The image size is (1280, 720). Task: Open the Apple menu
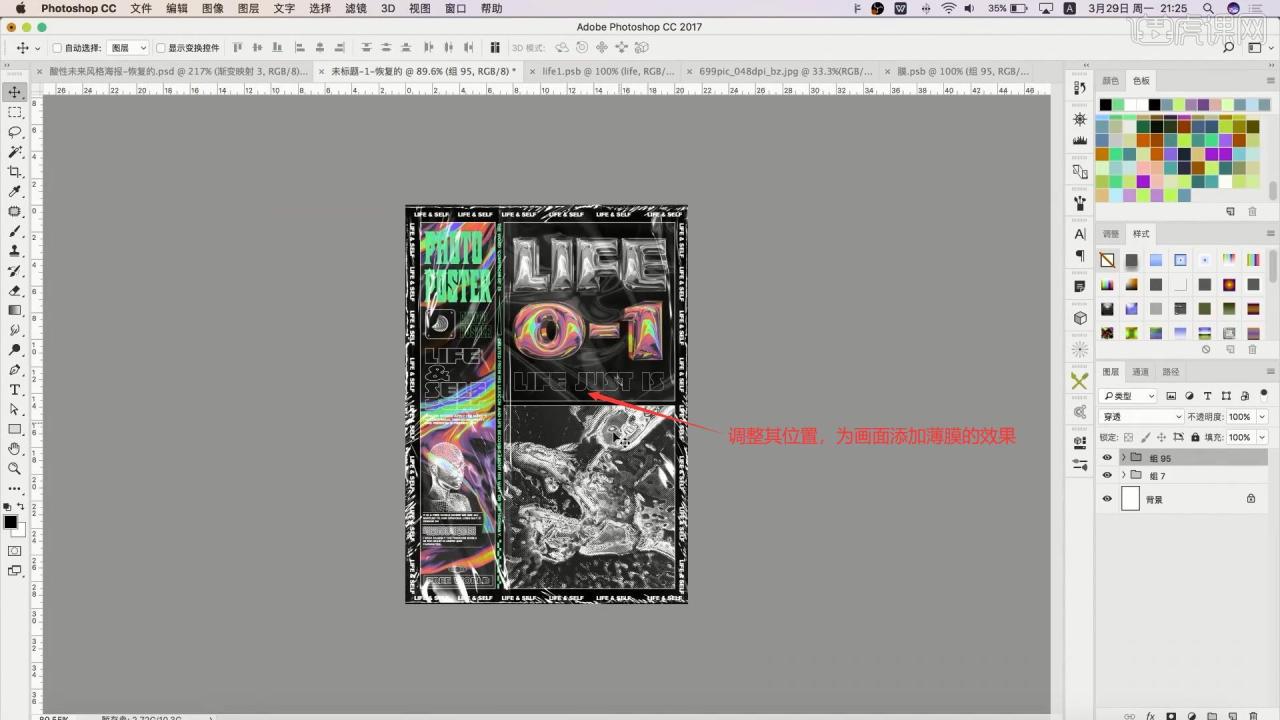point(20,8)
